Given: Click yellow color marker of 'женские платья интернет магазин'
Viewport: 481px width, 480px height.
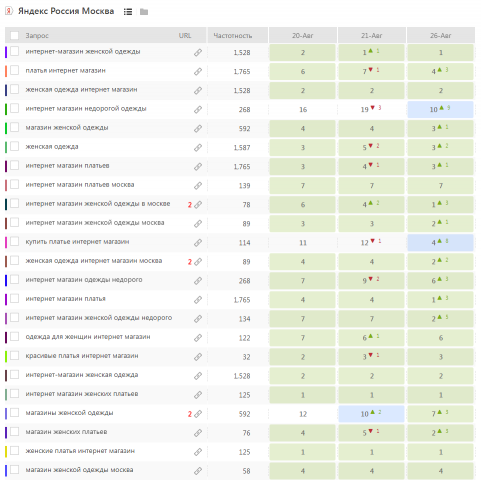Looking at the screenshot, I should point(6,452).
